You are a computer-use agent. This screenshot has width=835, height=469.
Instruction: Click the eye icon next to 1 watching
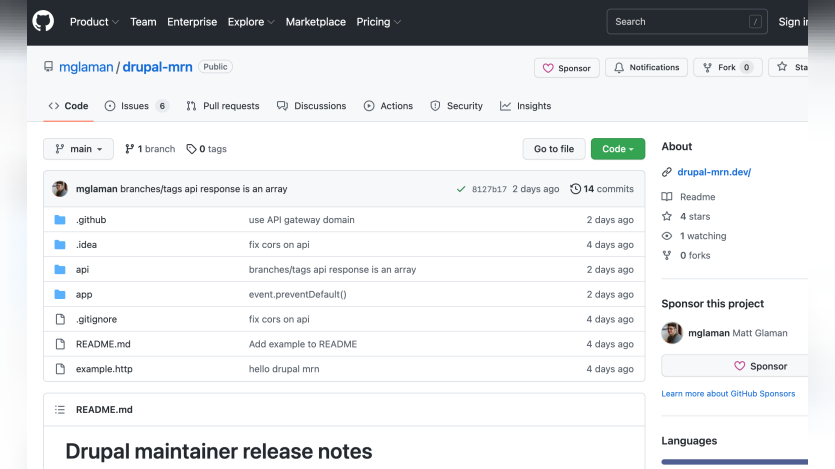[667, 236]
